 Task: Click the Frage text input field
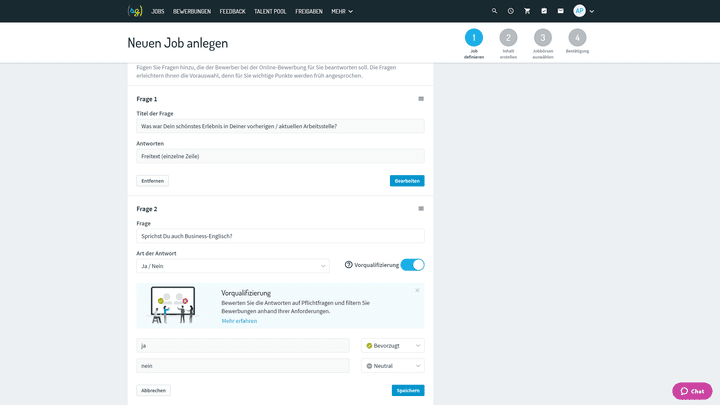[280, 236]
